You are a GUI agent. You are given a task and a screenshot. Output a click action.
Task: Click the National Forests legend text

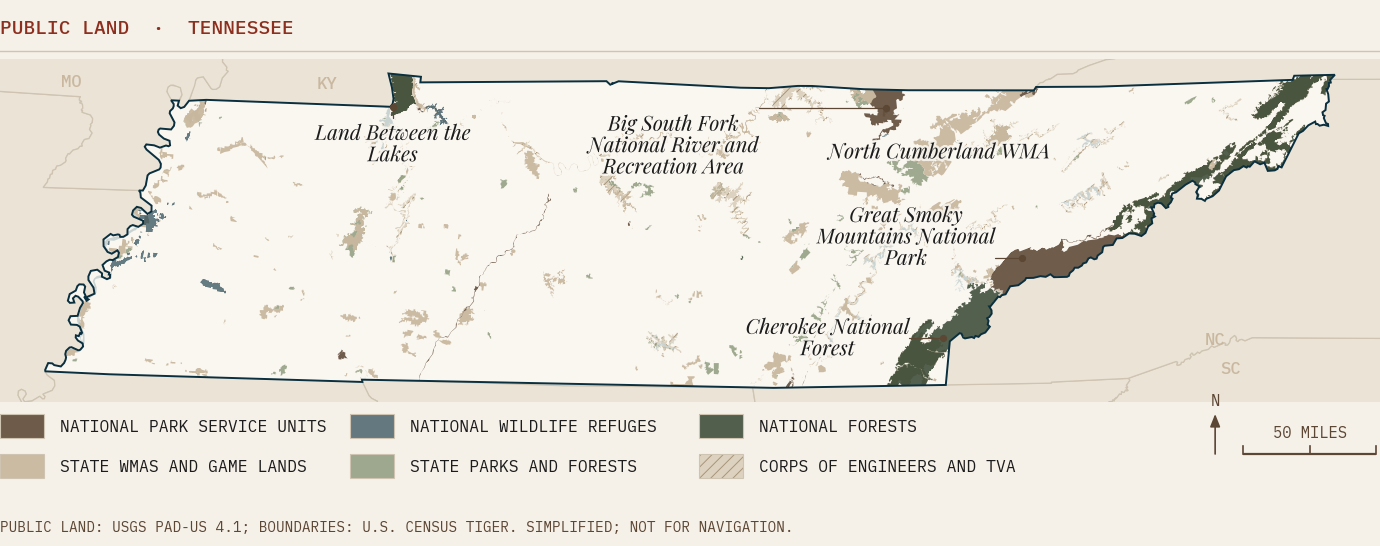(838, 427)
